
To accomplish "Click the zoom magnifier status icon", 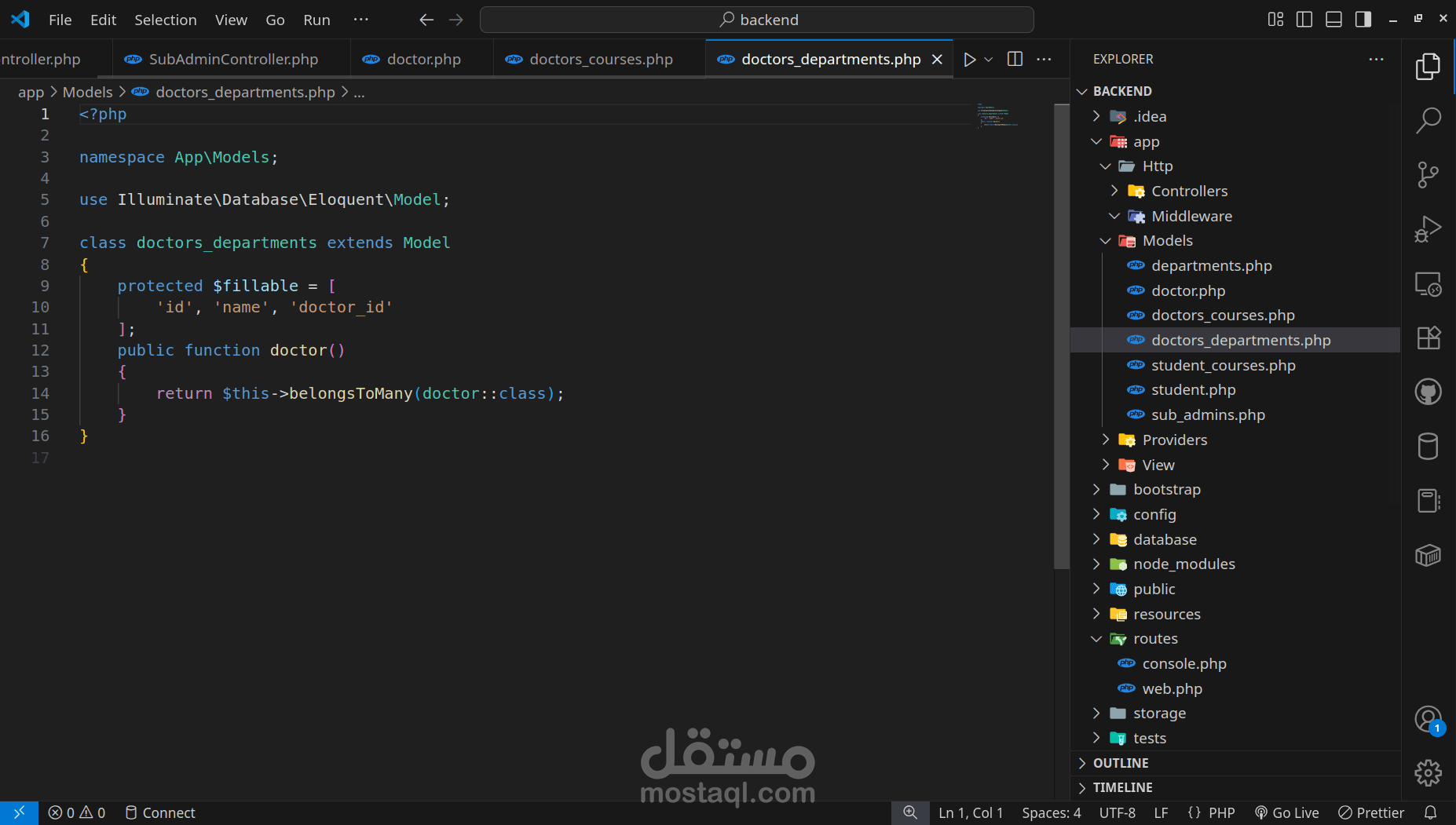I will [909, 812].
